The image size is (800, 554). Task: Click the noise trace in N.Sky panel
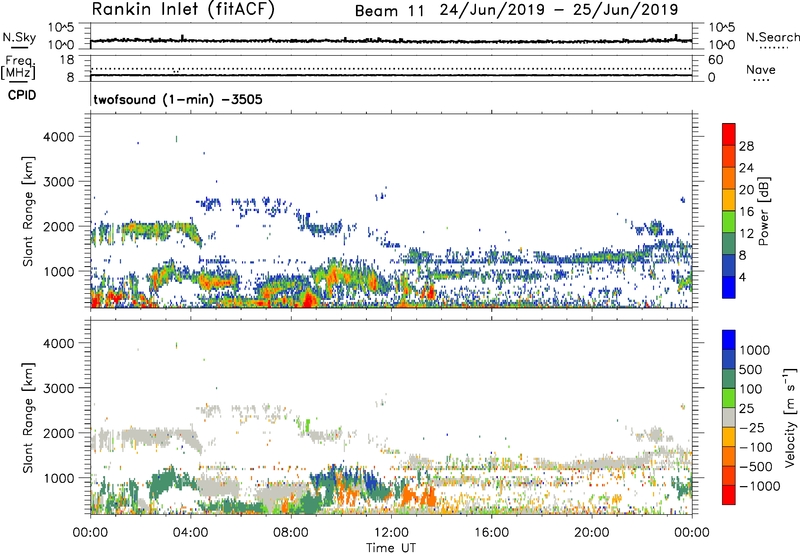pos(391,40)
